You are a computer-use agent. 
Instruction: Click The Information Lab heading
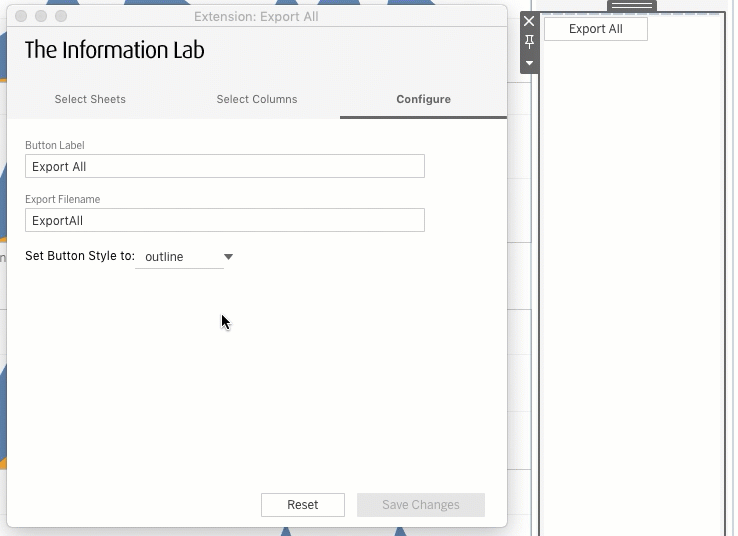pos(114,50)
